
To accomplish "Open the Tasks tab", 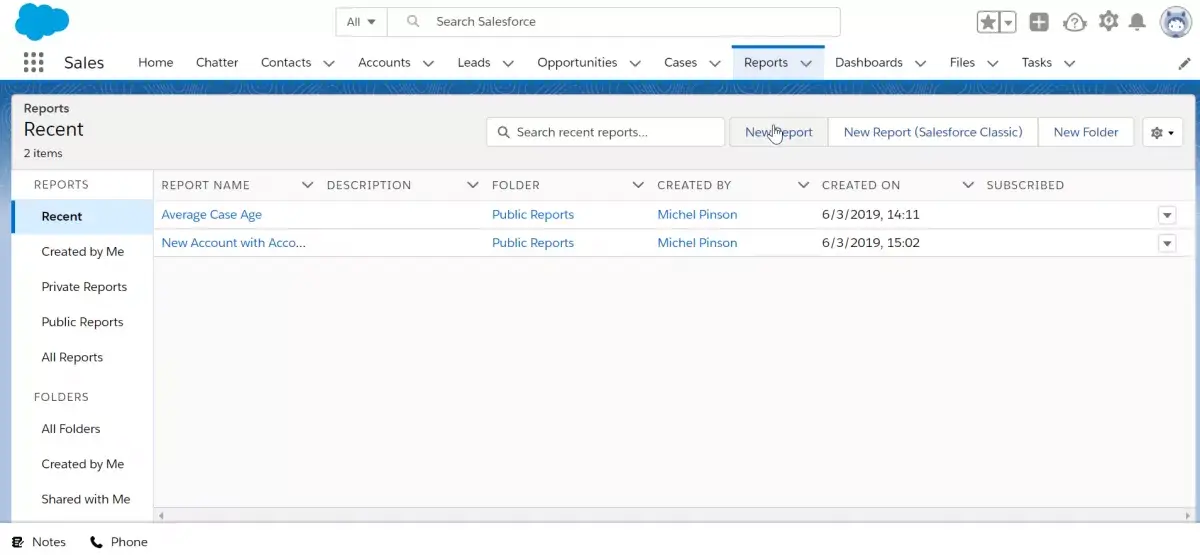I will tap(1037, 62).
